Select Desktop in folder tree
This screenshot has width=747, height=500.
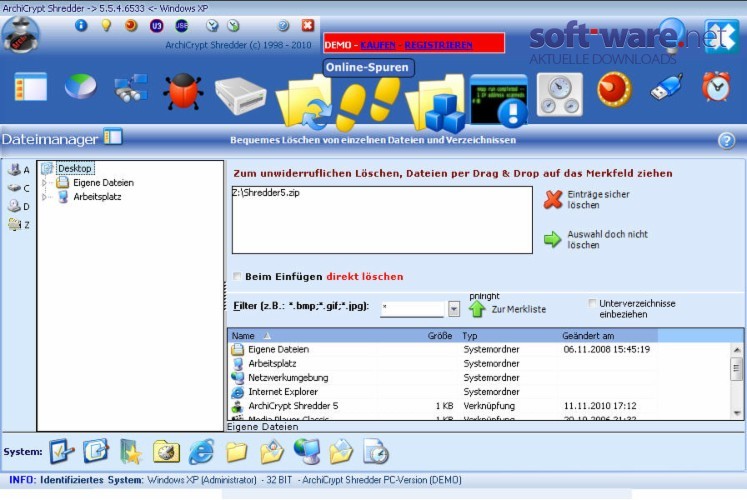point(75,169)
